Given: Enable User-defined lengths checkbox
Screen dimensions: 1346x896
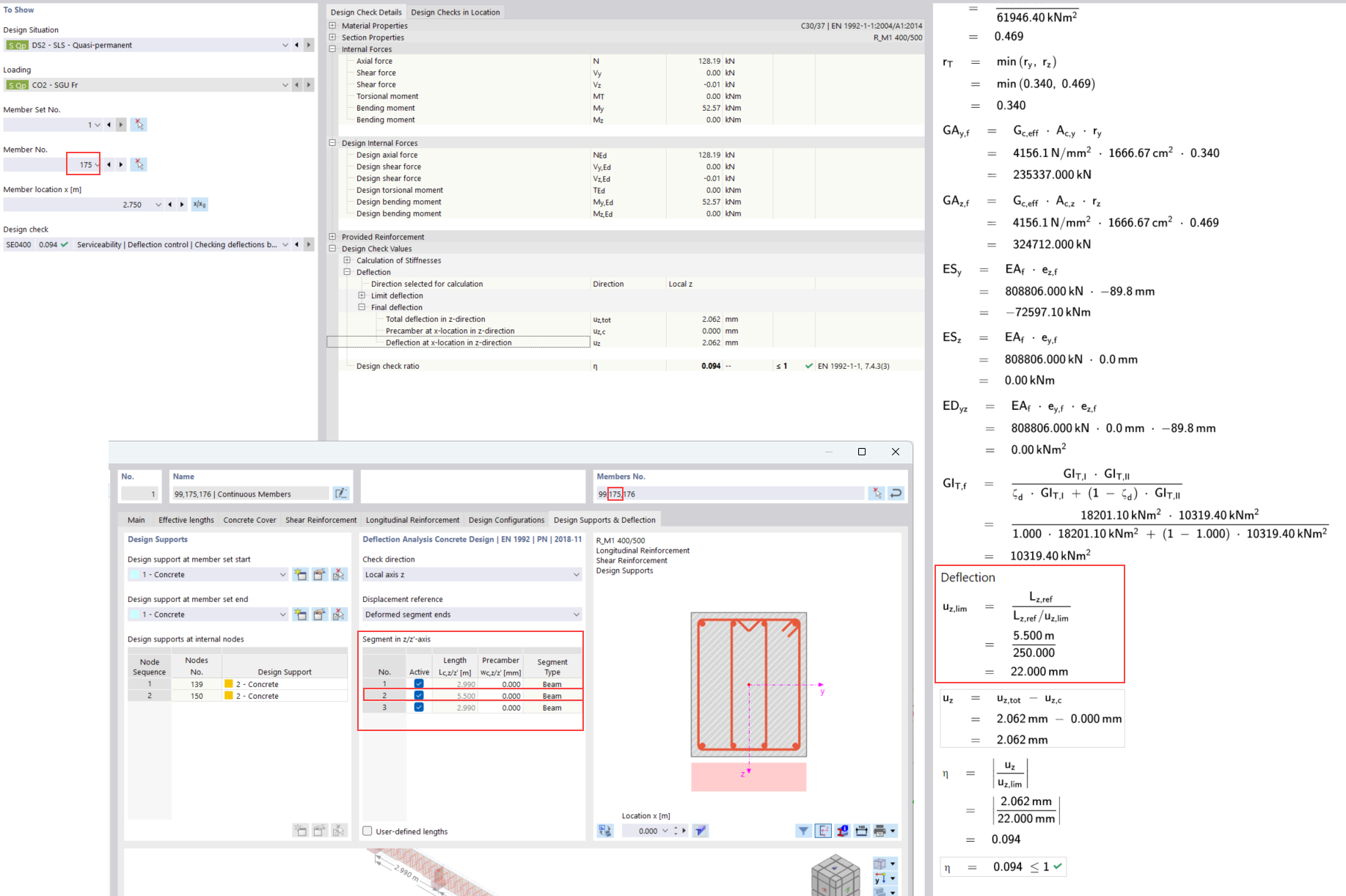Looking at the screenshot, I should [x=367, y=831].
